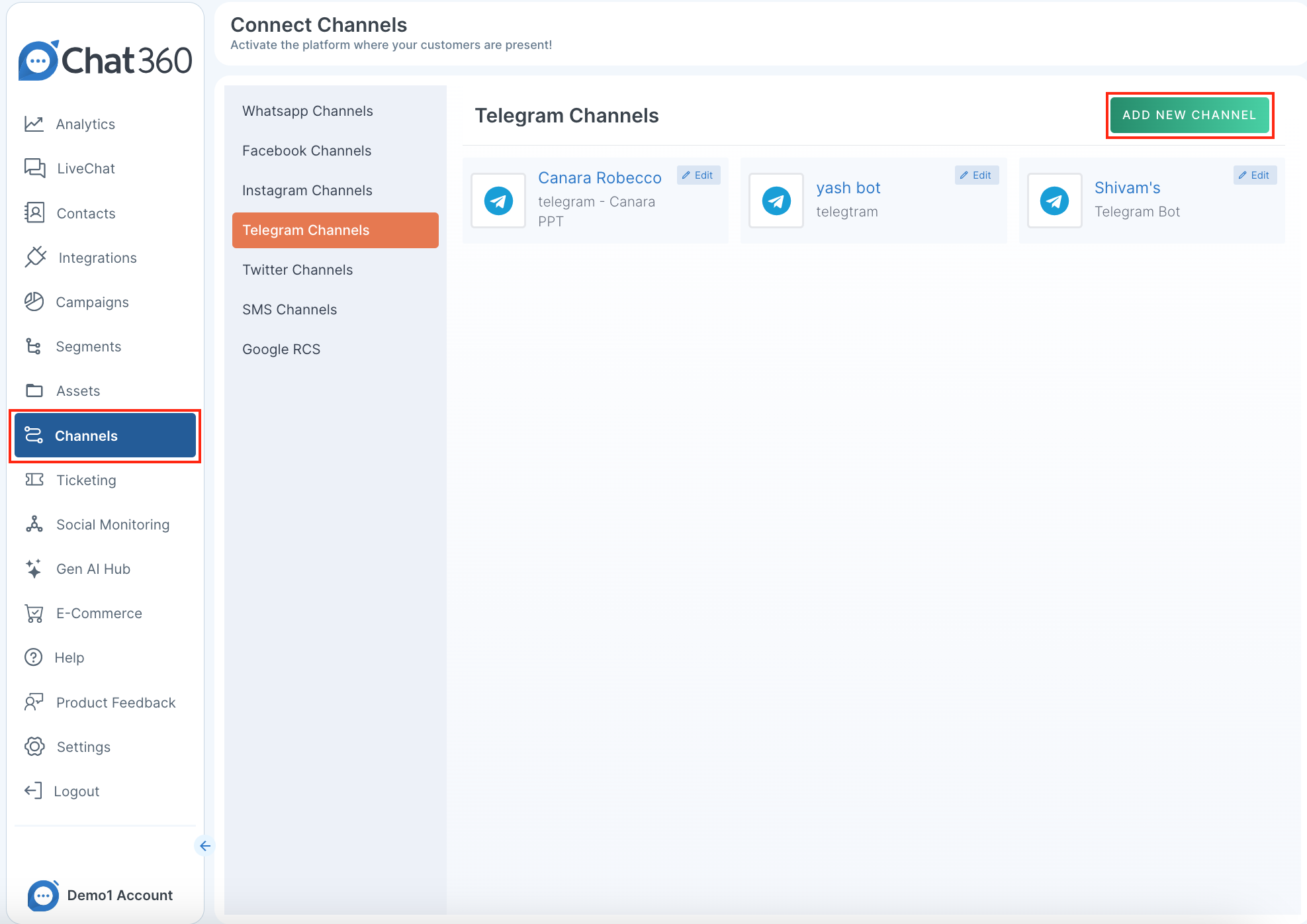
Task: Open Social Monitoring menu item
Action: click(x=105, y=524)
